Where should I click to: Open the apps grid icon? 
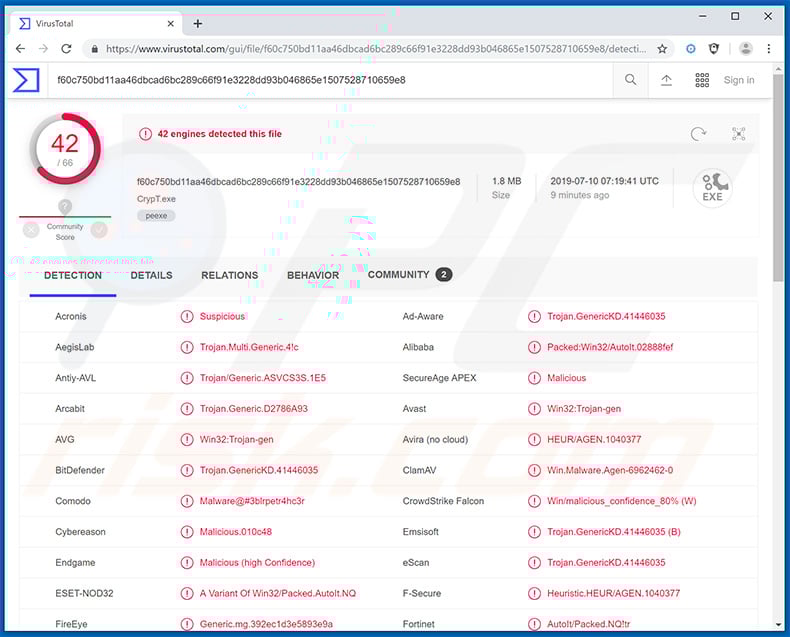[x=702, y=80]
